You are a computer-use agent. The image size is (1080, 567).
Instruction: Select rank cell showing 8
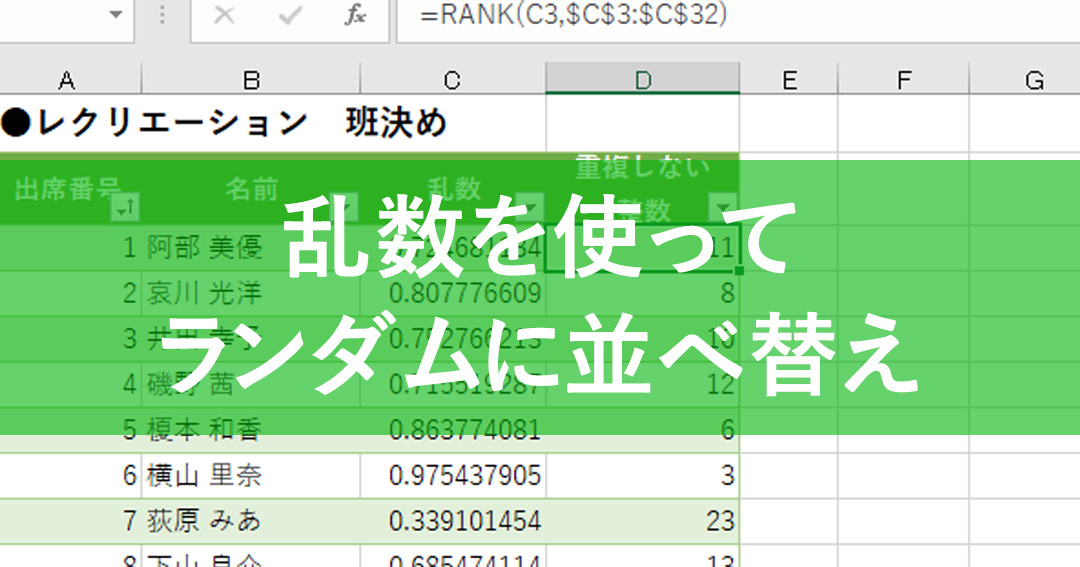pyautogui.click(x=643, y=293)
